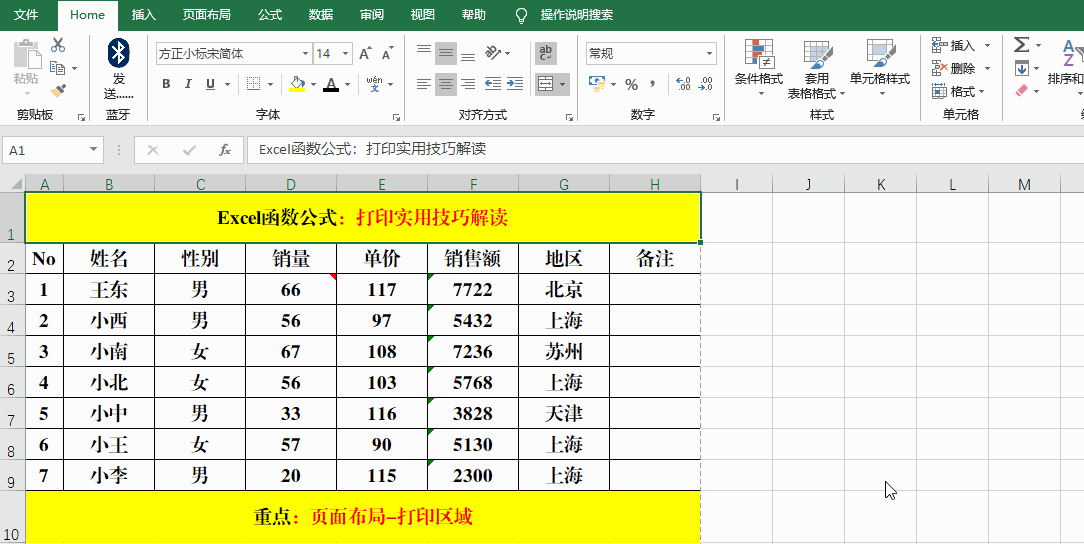Viewport: 1084px width, 544px height.
Task: Apply comma thousands style
Action: (653, 84)
